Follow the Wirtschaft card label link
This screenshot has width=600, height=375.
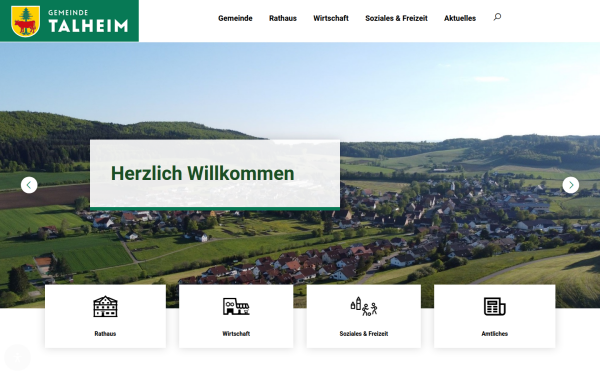[x=236, y=334]
